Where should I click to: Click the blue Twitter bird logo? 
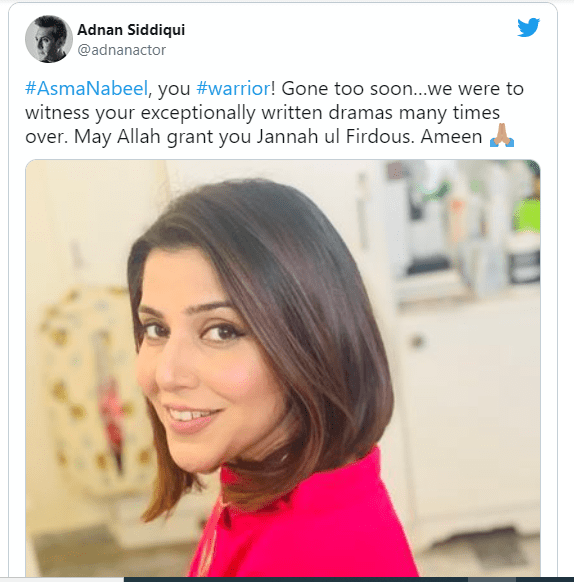[x=528, y=27]
